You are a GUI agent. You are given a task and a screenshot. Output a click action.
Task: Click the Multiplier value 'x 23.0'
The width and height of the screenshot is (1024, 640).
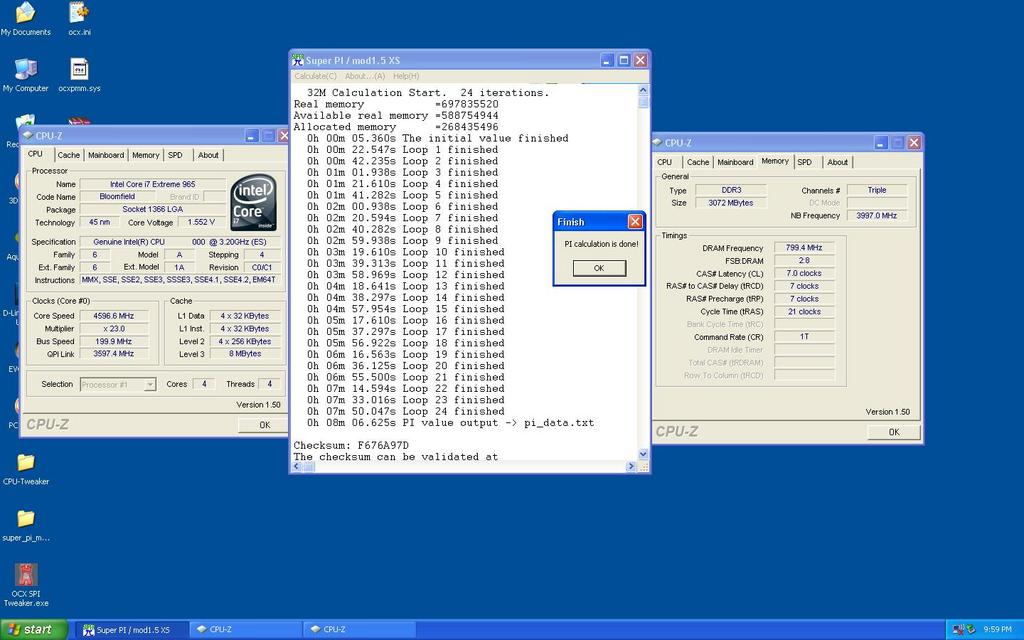click(x=114, y=328)
